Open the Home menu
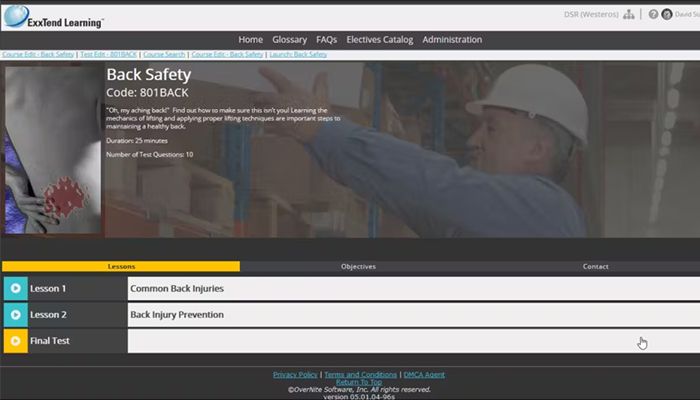The image size is (700, 400). tap(251, 40)
